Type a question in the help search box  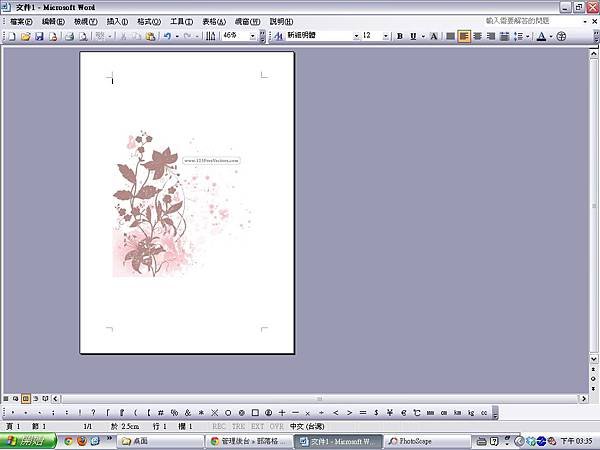coord(532,21)
